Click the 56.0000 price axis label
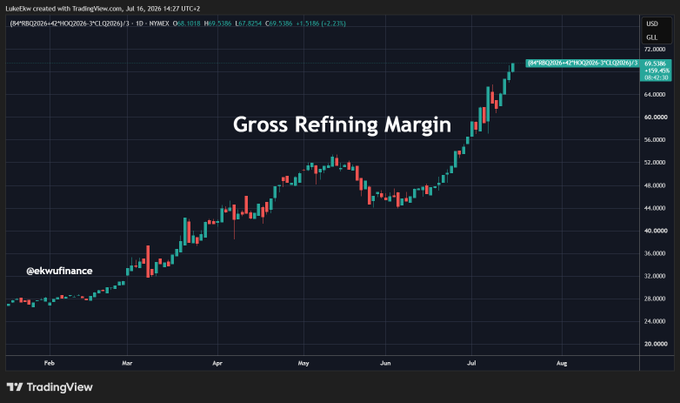680x403 pixels. [x=655, y=140]
